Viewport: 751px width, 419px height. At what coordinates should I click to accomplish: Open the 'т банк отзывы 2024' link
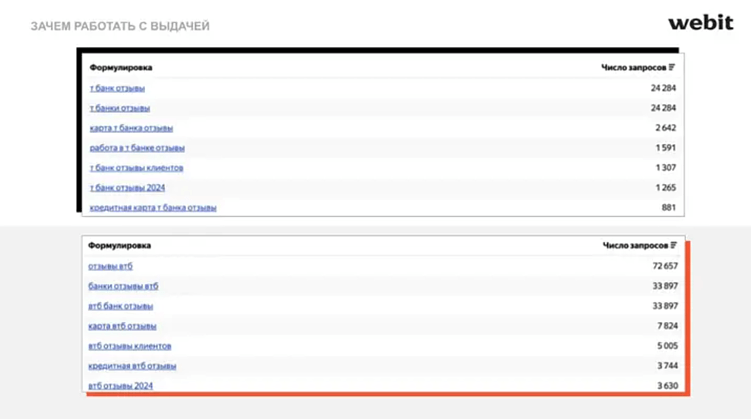point(127,188)
